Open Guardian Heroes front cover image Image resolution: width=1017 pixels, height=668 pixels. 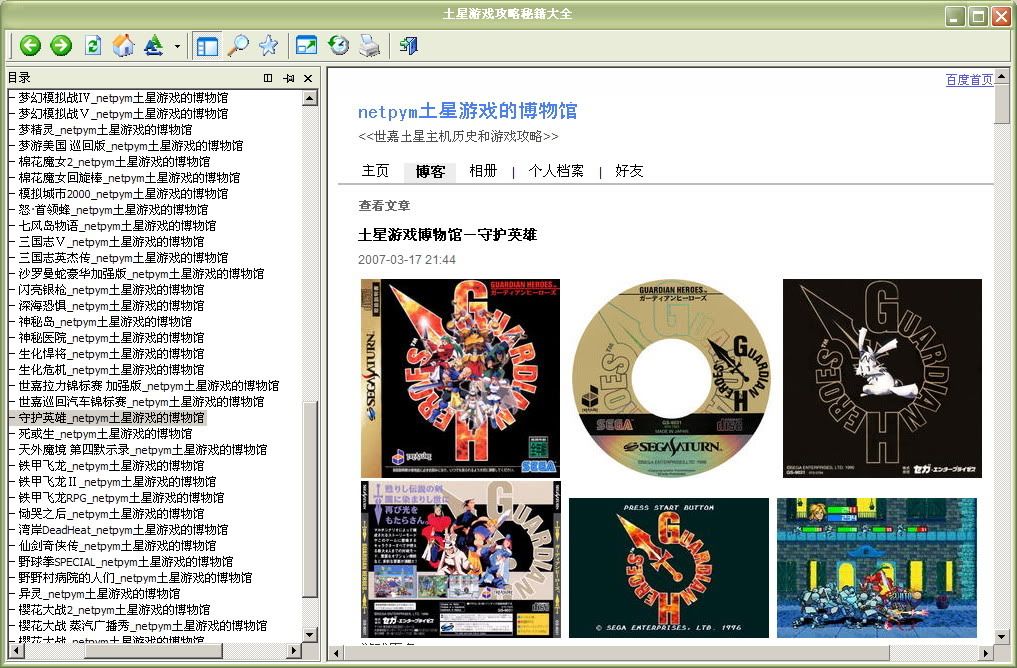coord(460,378)
